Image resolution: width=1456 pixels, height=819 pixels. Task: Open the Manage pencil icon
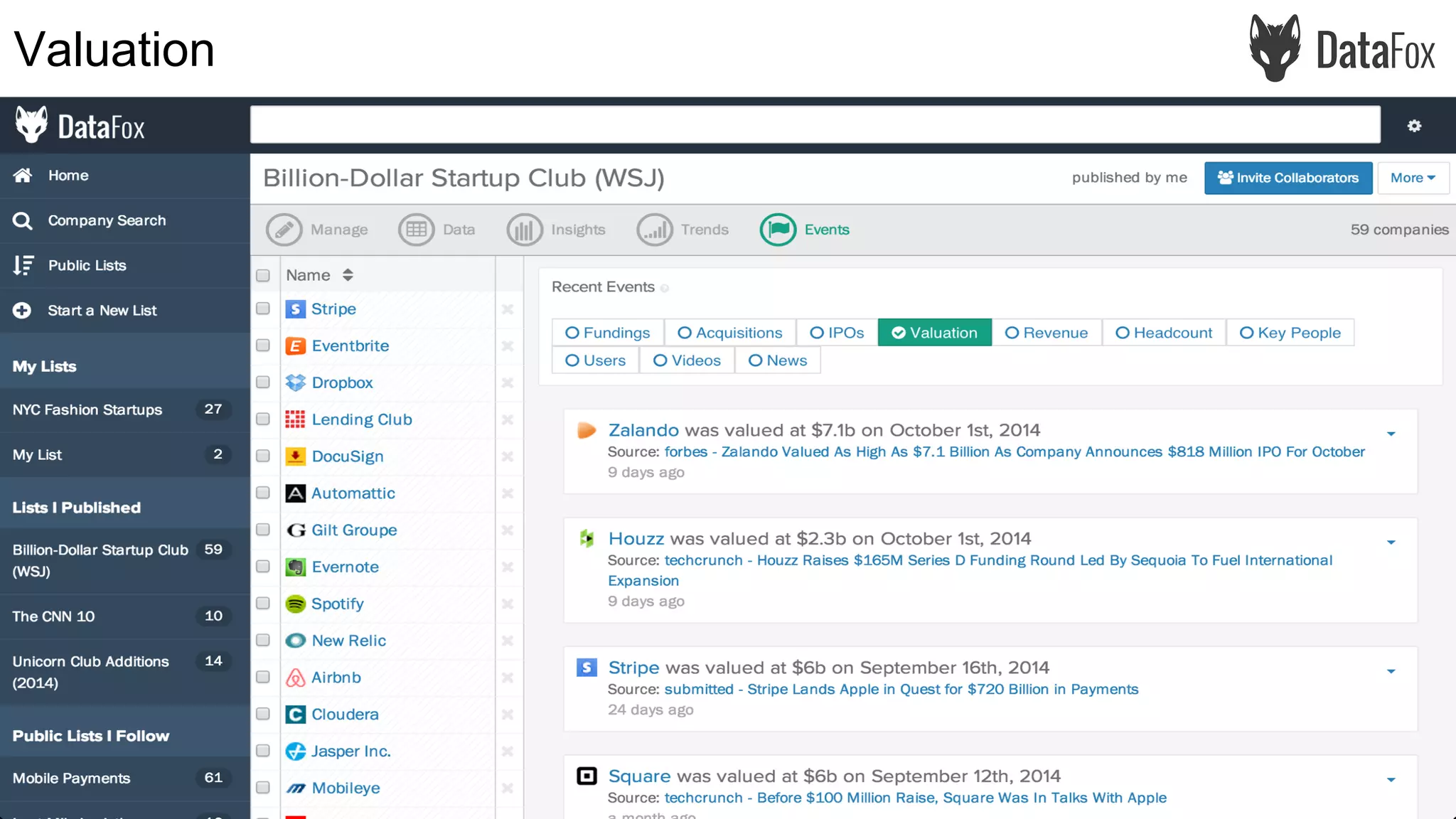284,230
